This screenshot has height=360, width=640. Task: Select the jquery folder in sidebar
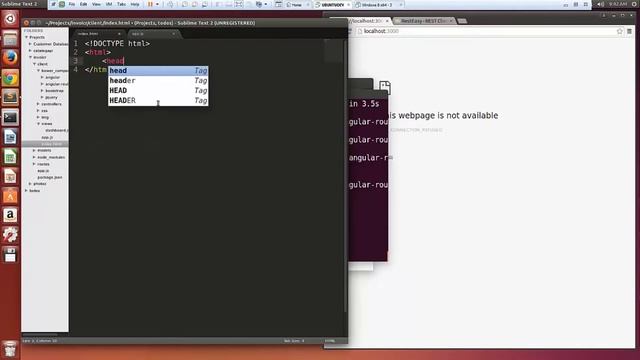(51, 98)
